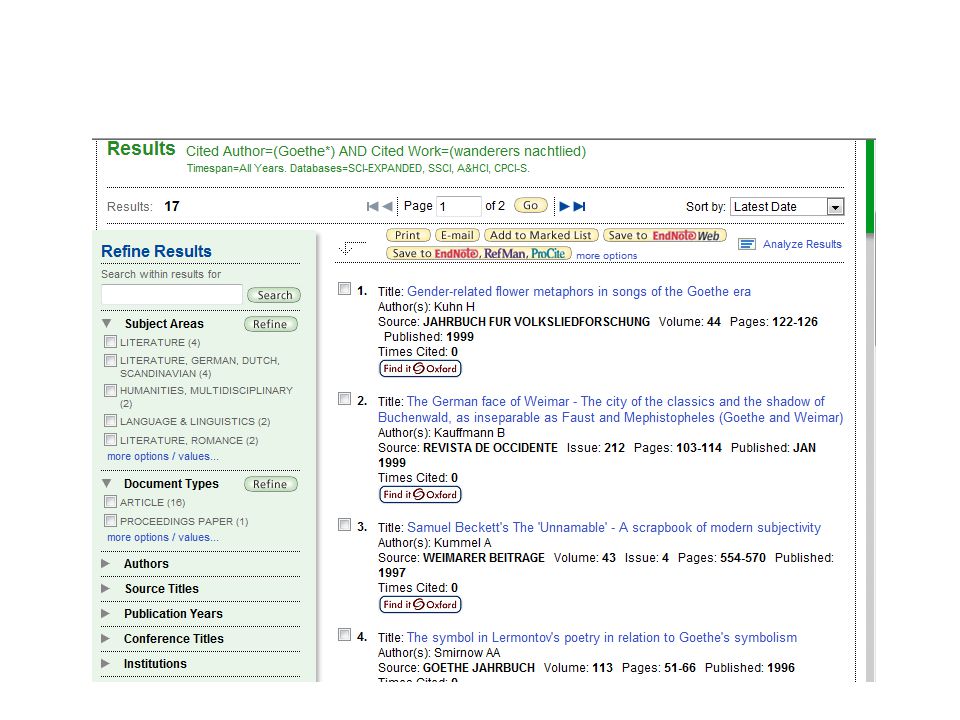Mark result 3 checkbox

pyautogui.click(x=345, y=525)
